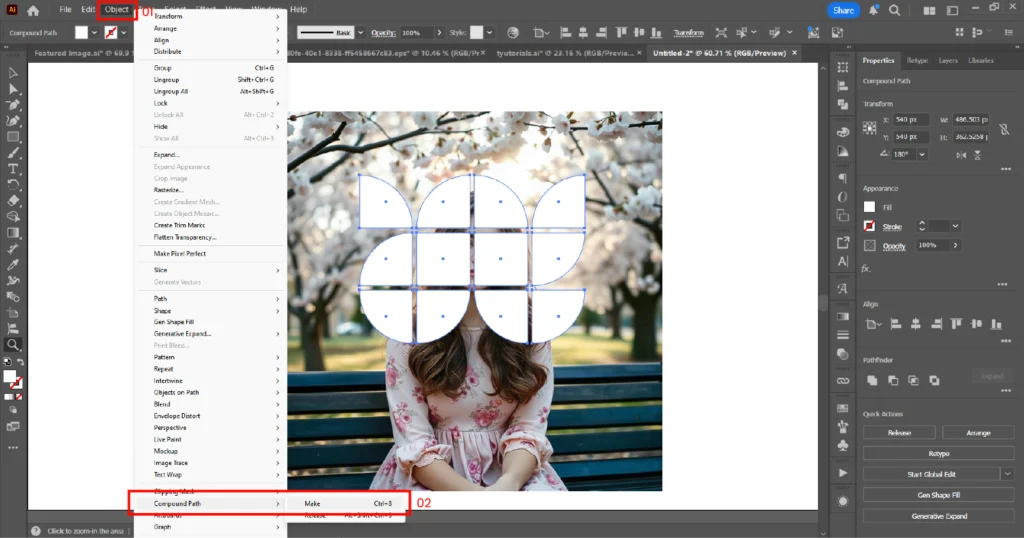Click the W width field
The image size is (1024, 538).
(x=970, y=120)
